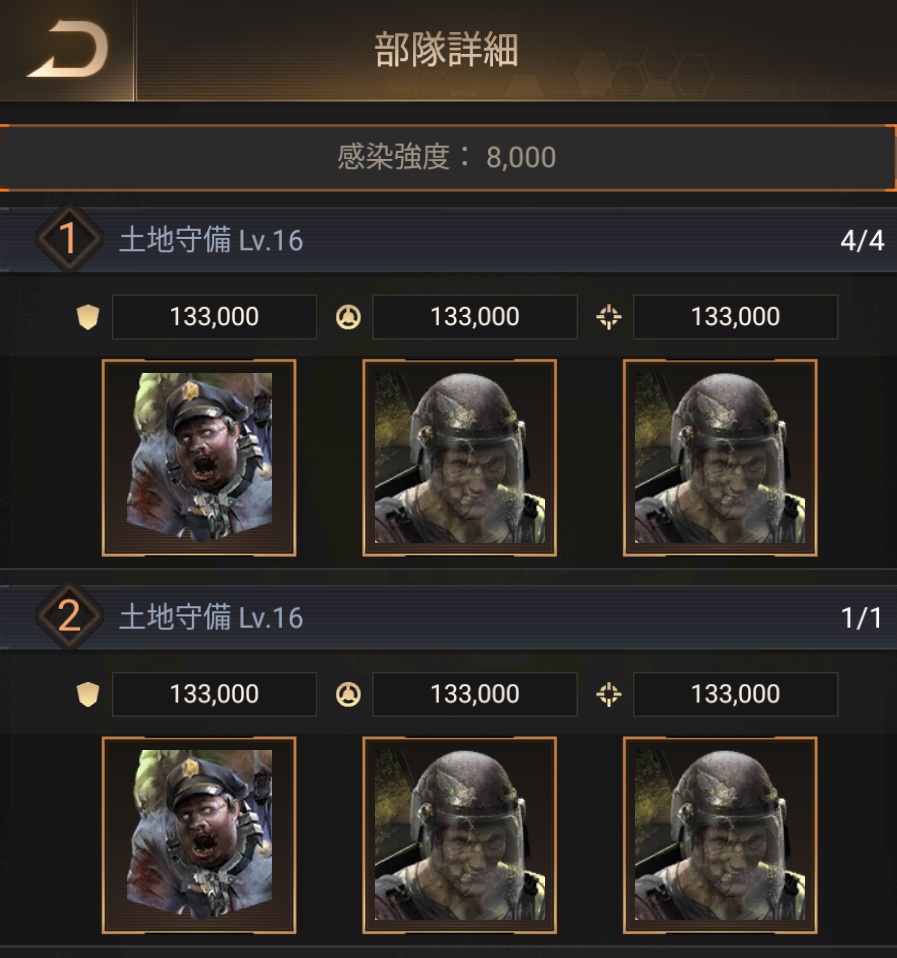Open wave 2 zombie police officer portrait
The width and height of the screenshot is (897, 958).
(199, 835)
